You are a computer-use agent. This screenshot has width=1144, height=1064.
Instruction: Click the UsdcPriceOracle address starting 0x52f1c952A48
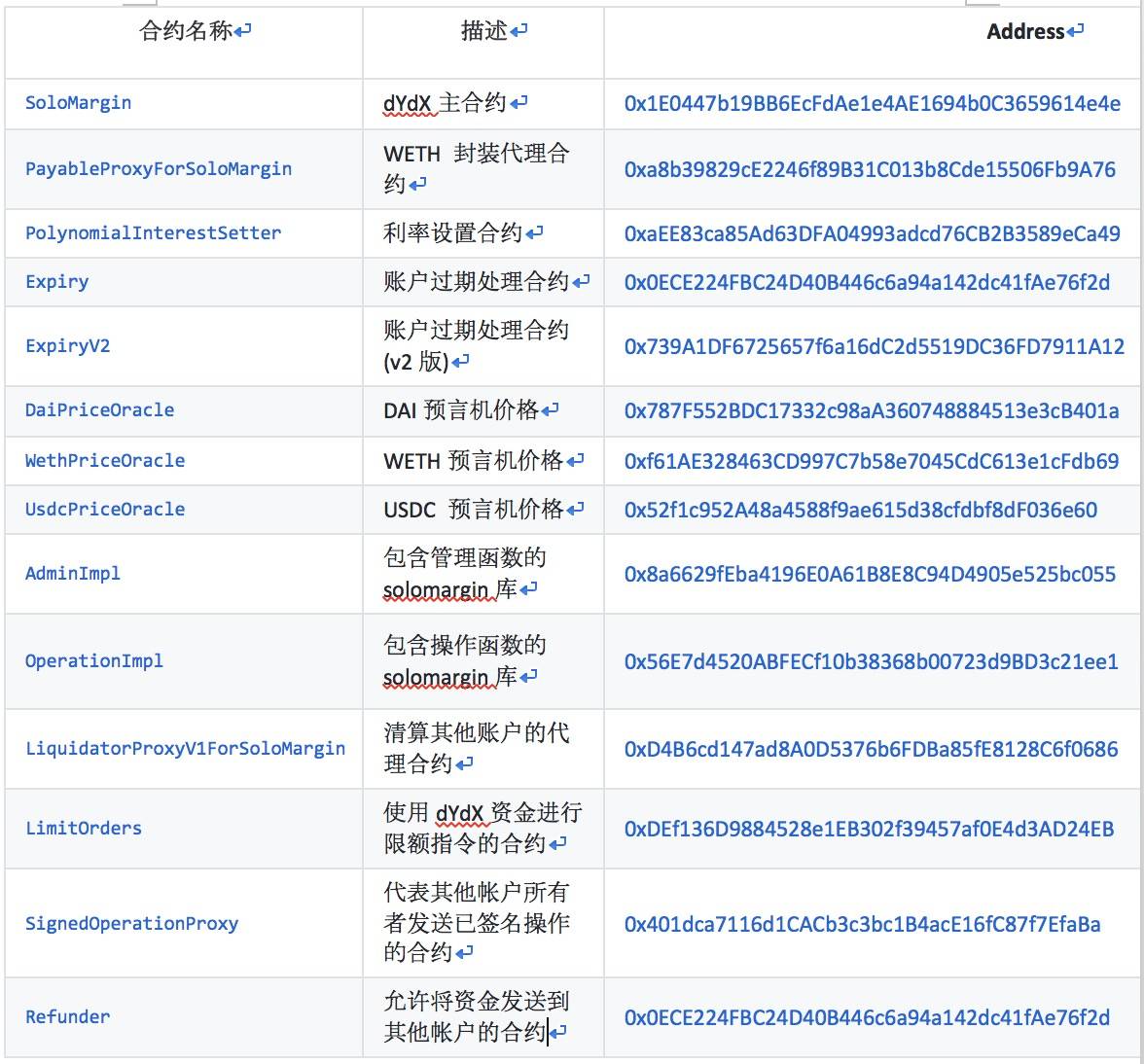(x=861, y=511)
